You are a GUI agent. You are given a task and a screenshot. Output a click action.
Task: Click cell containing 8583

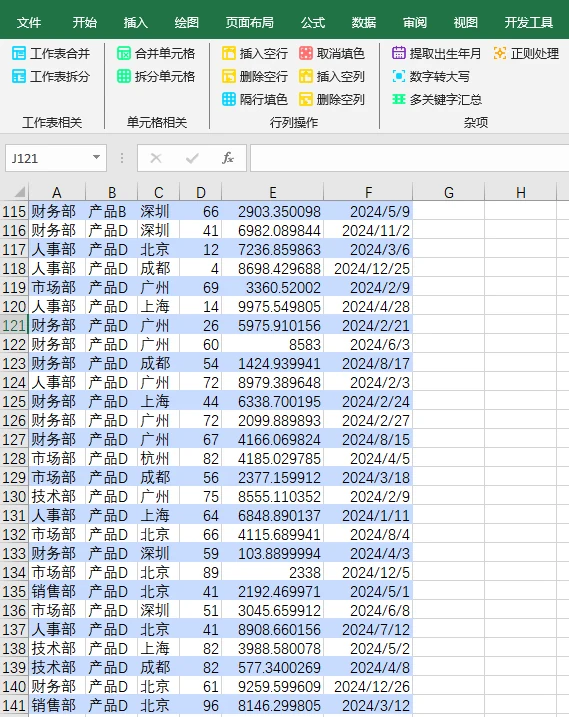tap(273, 344)
